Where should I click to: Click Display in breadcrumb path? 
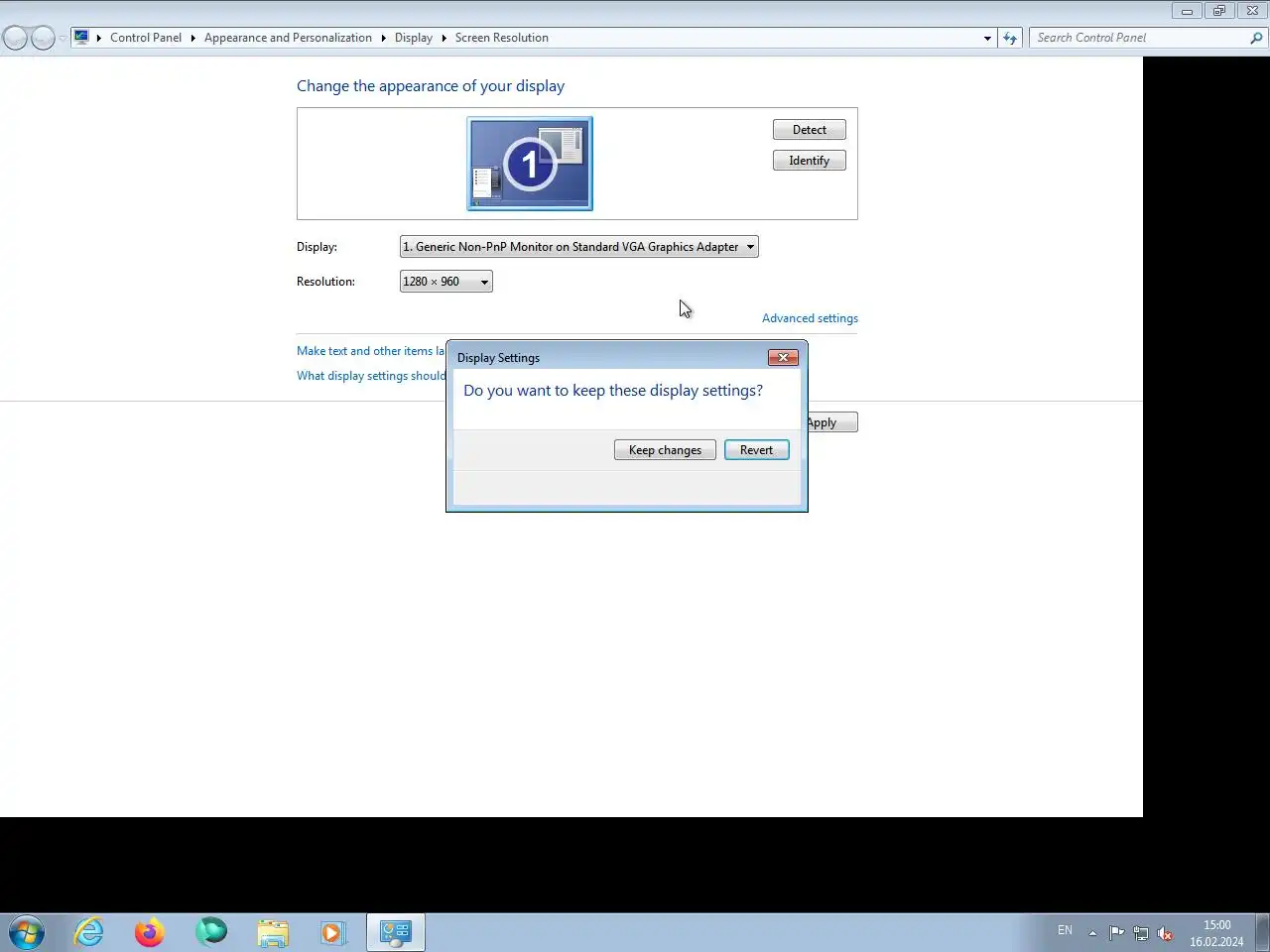(414, 38)
